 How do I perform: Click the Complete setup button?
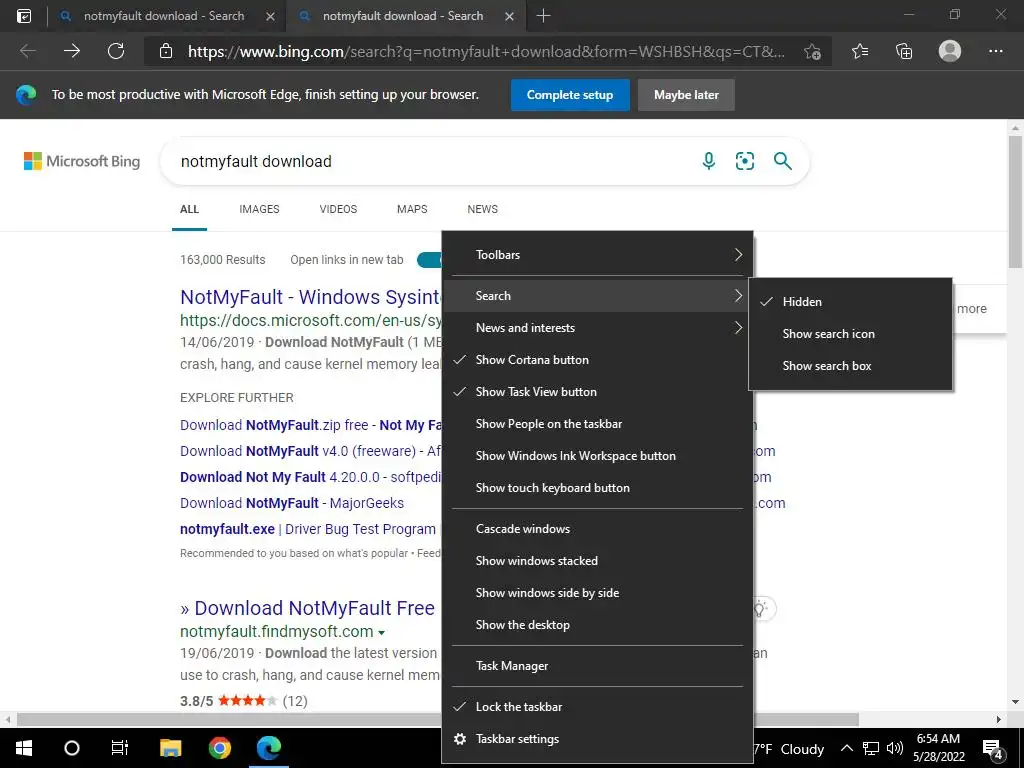coord(570,95)
